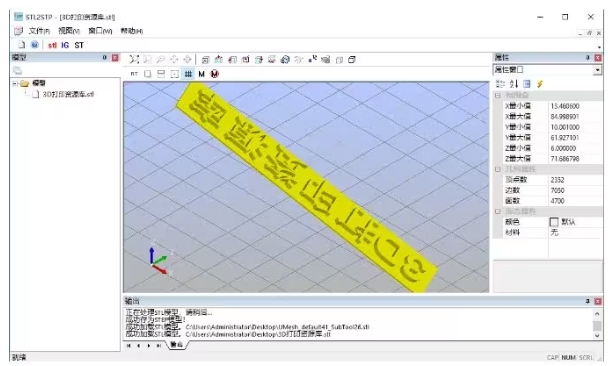This screenshot has height=366, width=608.
Task: Click the Y最大值 value 61.927101
Action: [565, 138]
